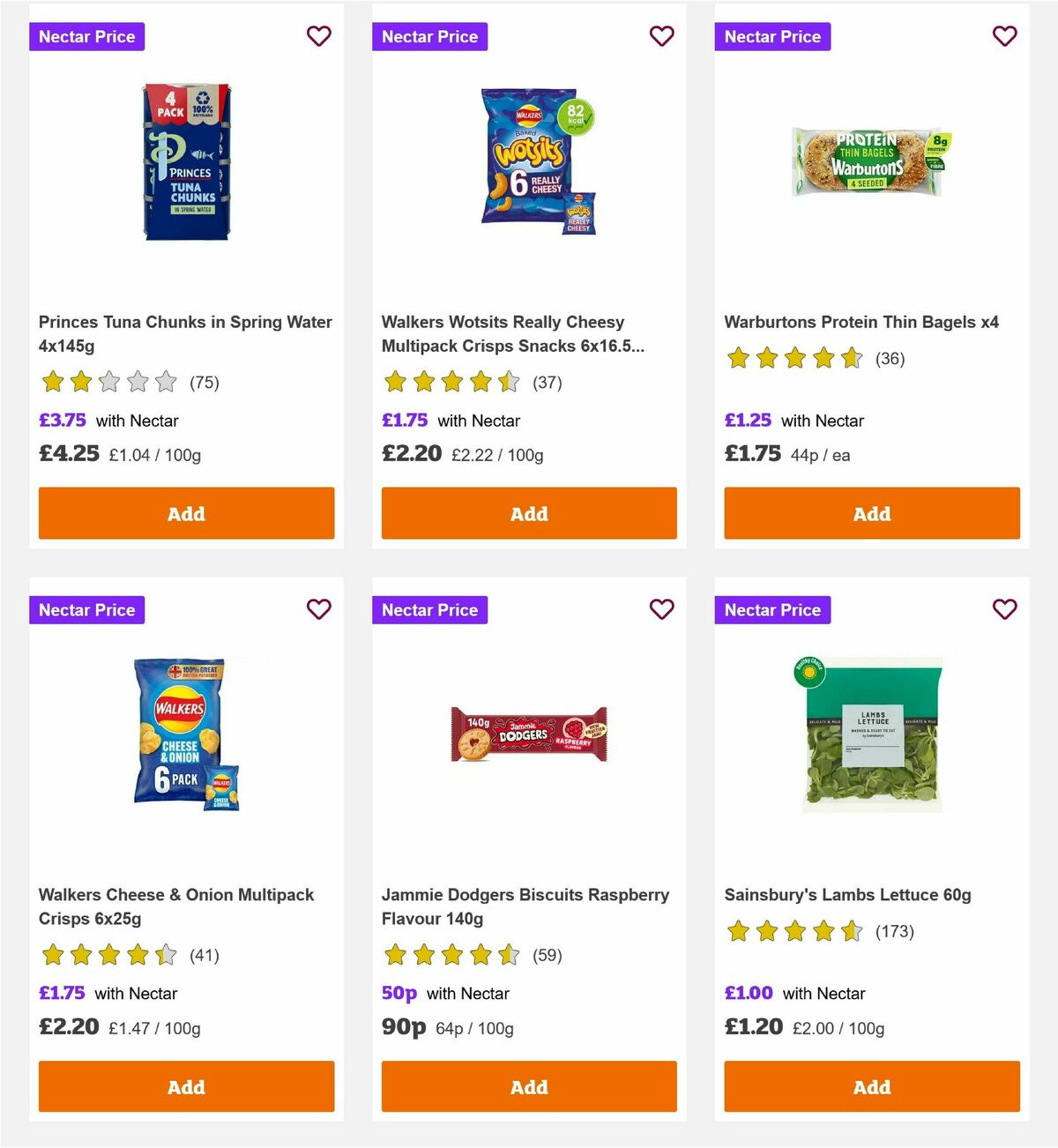The height and width of the screenshot is (1148, 1058).
Task: Favourite the Jammie Dodgers biscuits
Action: pos(661,609)
